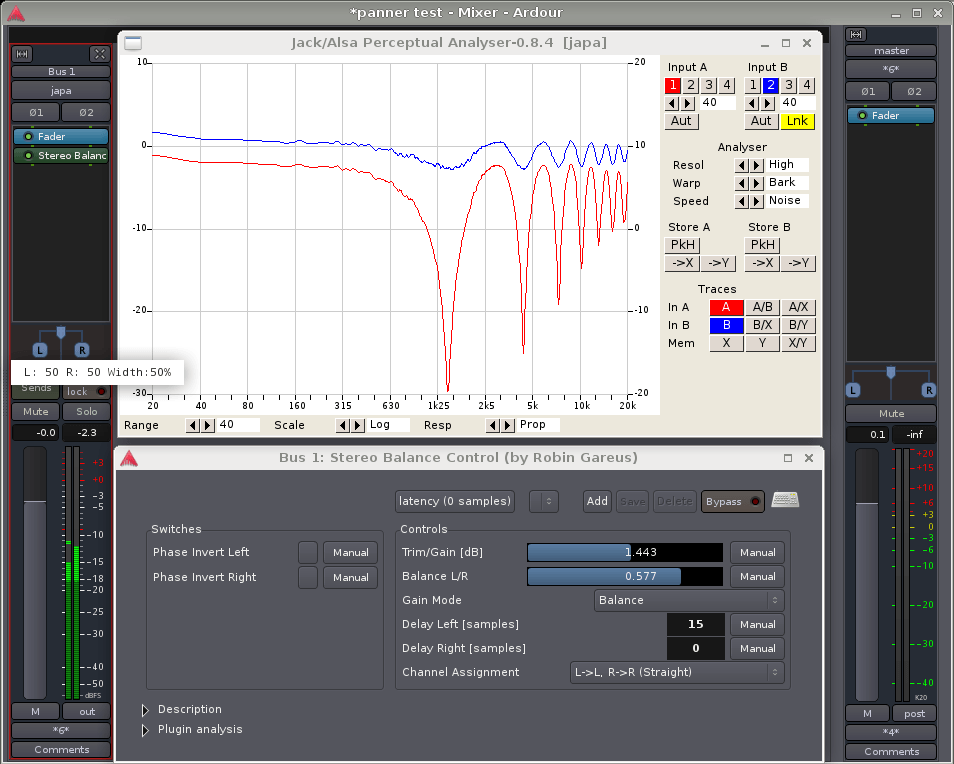The width and height of the screenshot is (954, 764).
Task: Toggle Phase Invert Left switch
Action: [x=308, y=552]
